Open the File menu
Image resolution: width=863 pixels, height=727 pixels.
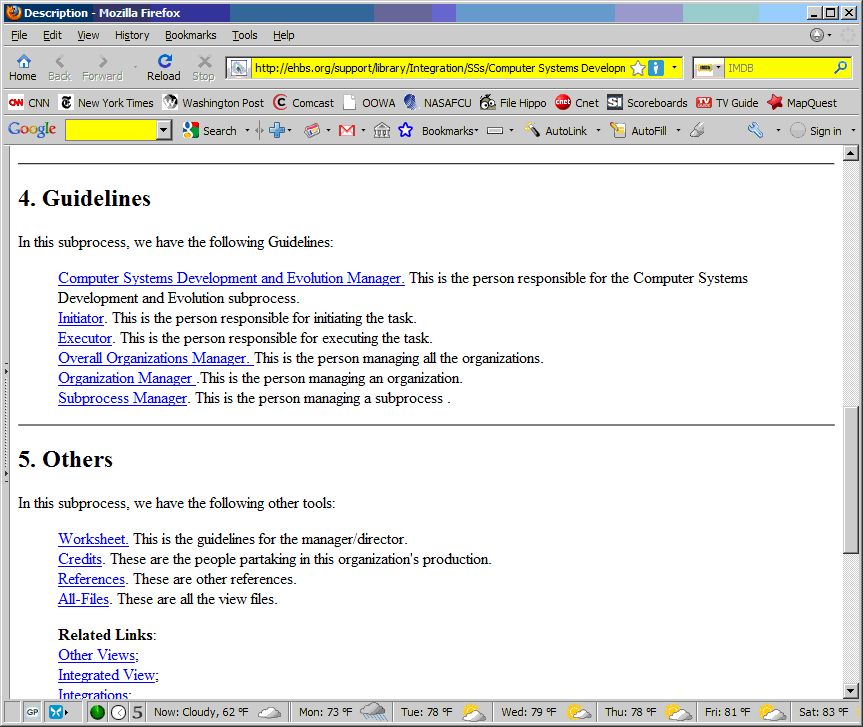(x=19, y=35)
